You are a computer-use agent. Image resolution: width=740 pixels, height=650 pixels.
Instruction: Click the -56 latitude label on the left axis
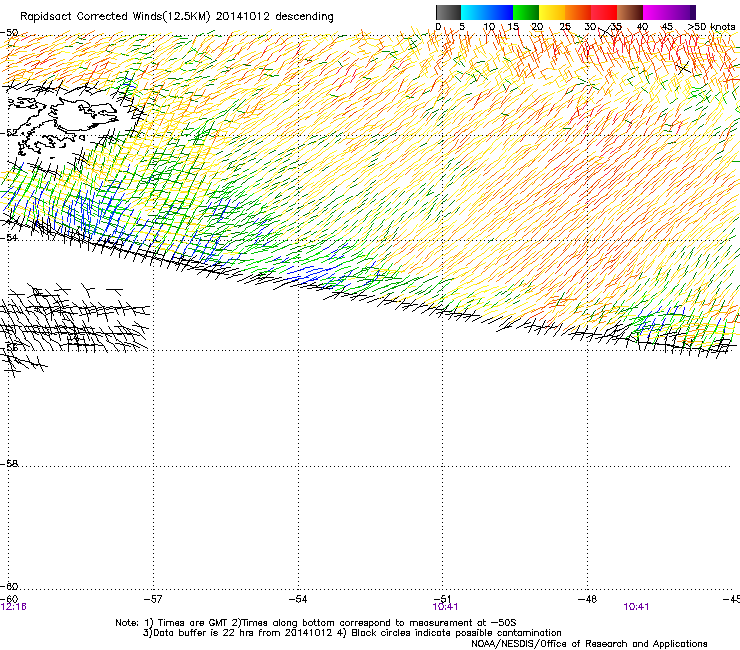pos(9,347)
